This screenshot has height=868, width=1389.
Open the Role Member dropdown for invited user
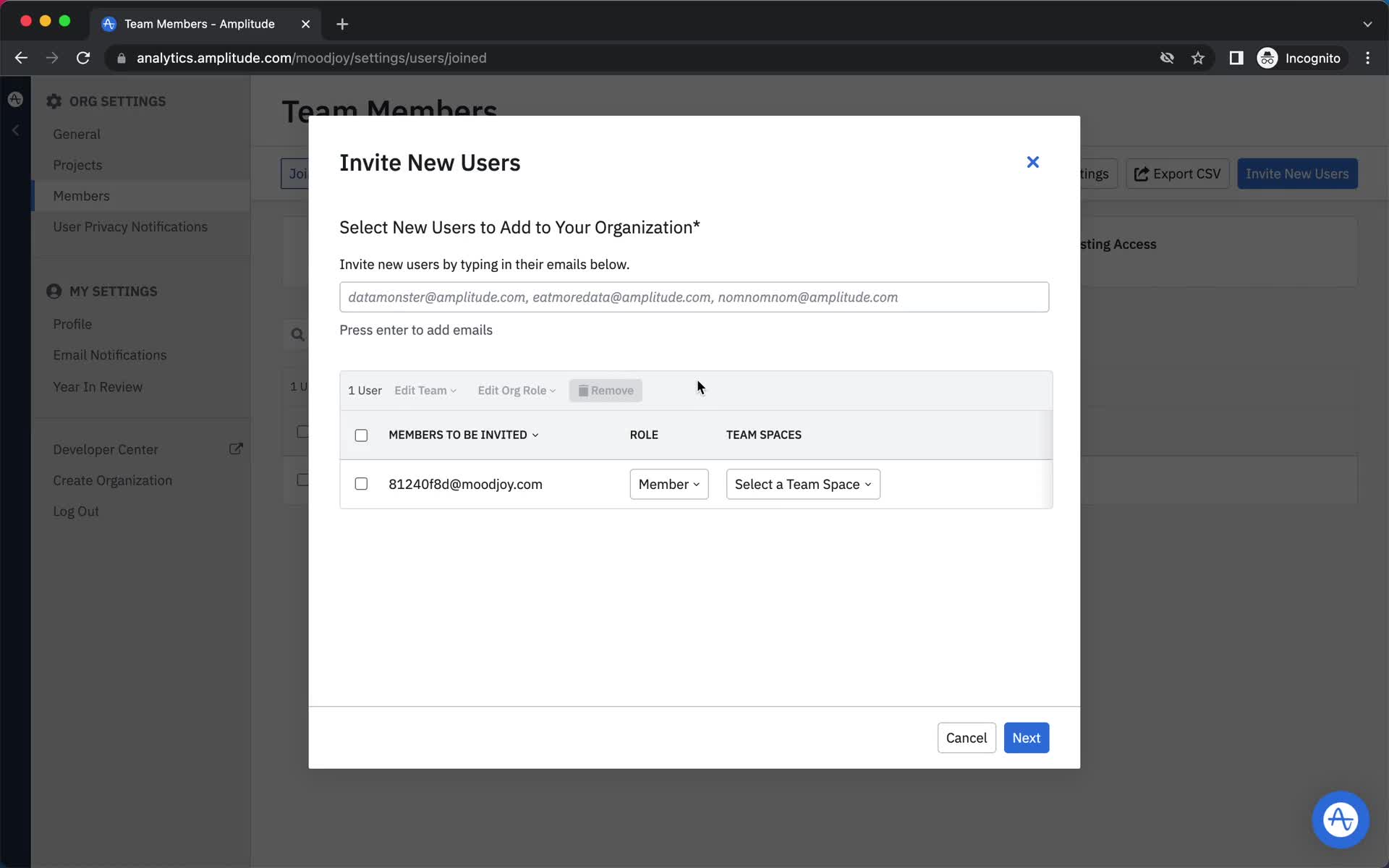668,484
